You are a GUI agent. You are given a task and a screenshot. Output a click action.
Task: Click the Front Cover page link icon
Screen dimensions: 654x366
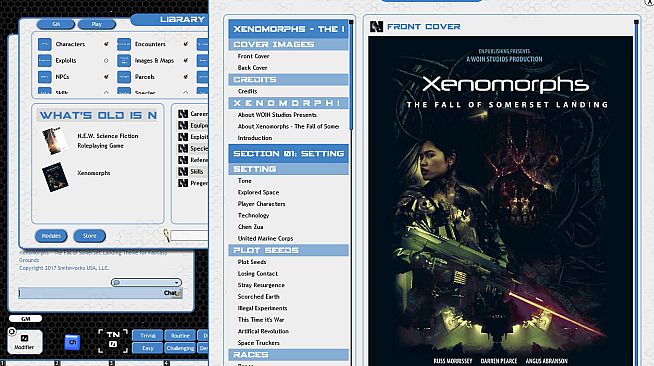(376, 27)
